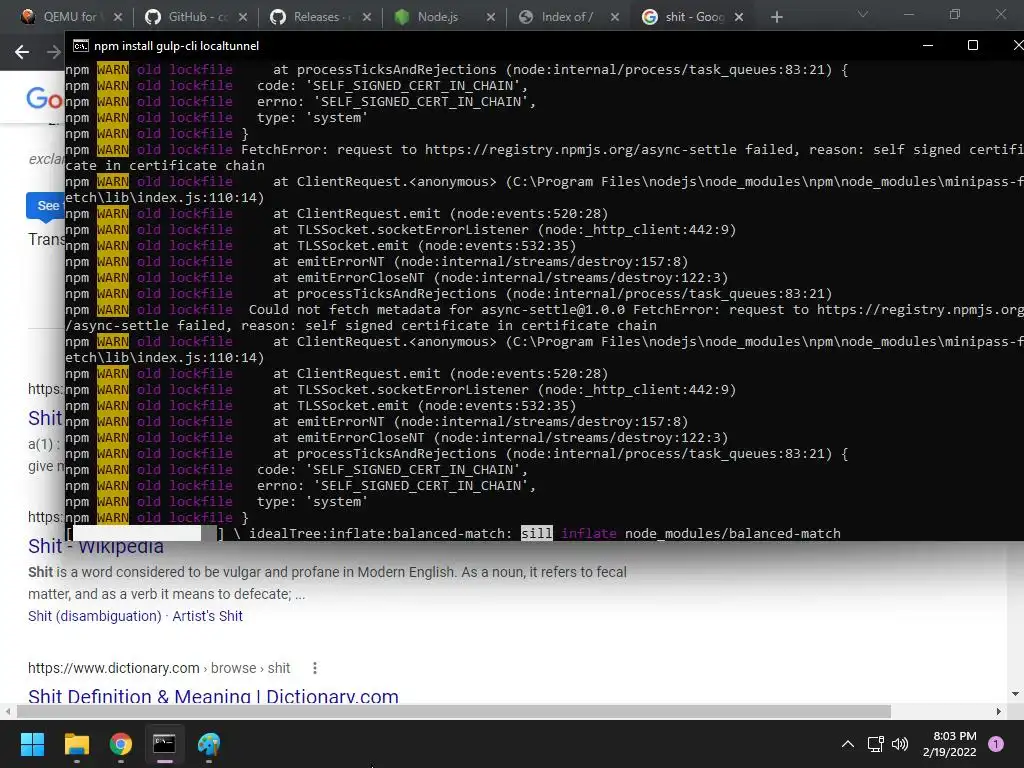Go back in Chrome
The image size is (1024, 768).
pyautogui.click(x=22, y=52)
